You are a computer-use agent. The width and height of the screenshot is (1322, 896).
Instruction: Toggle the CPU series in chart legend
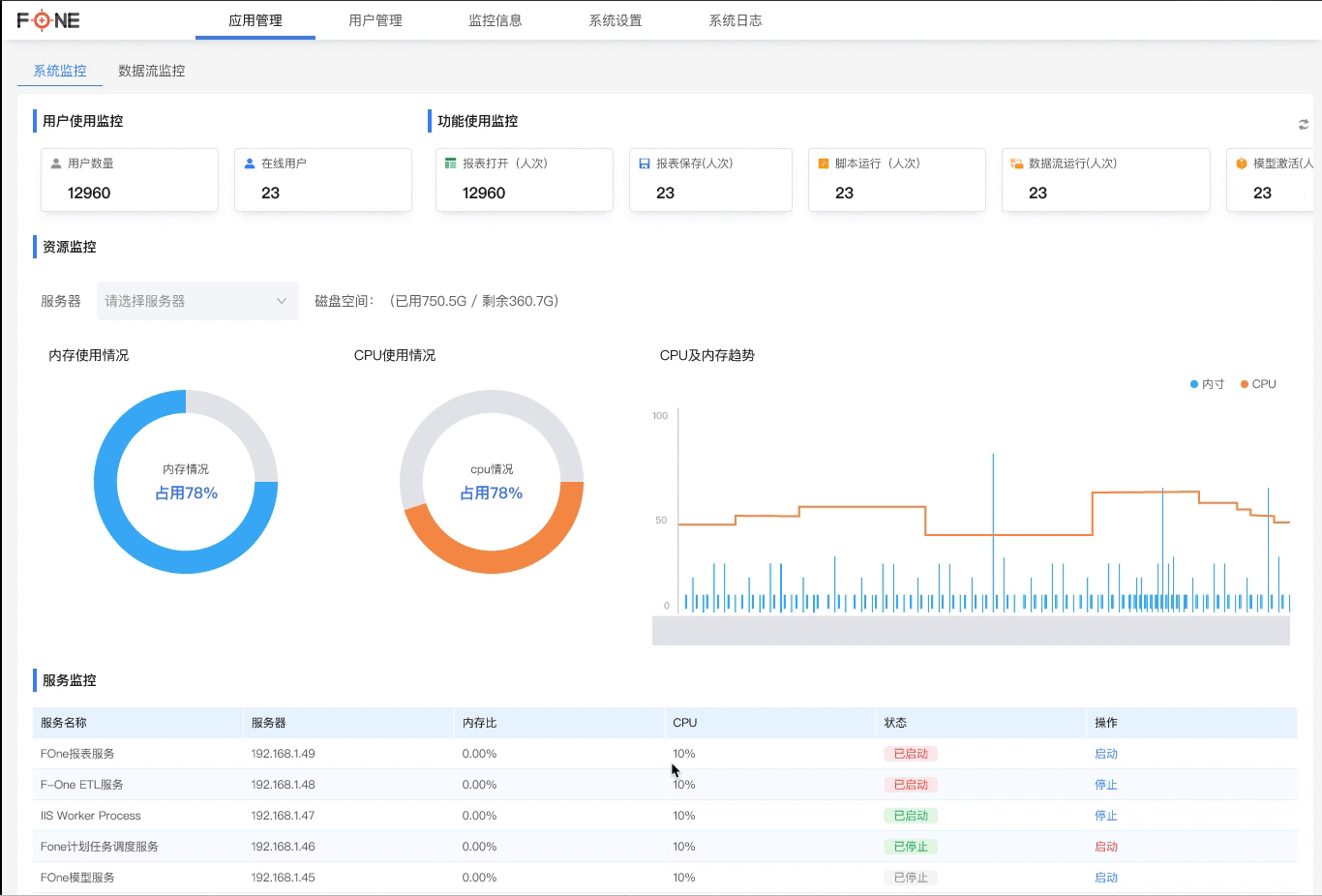click(1258, 384)
